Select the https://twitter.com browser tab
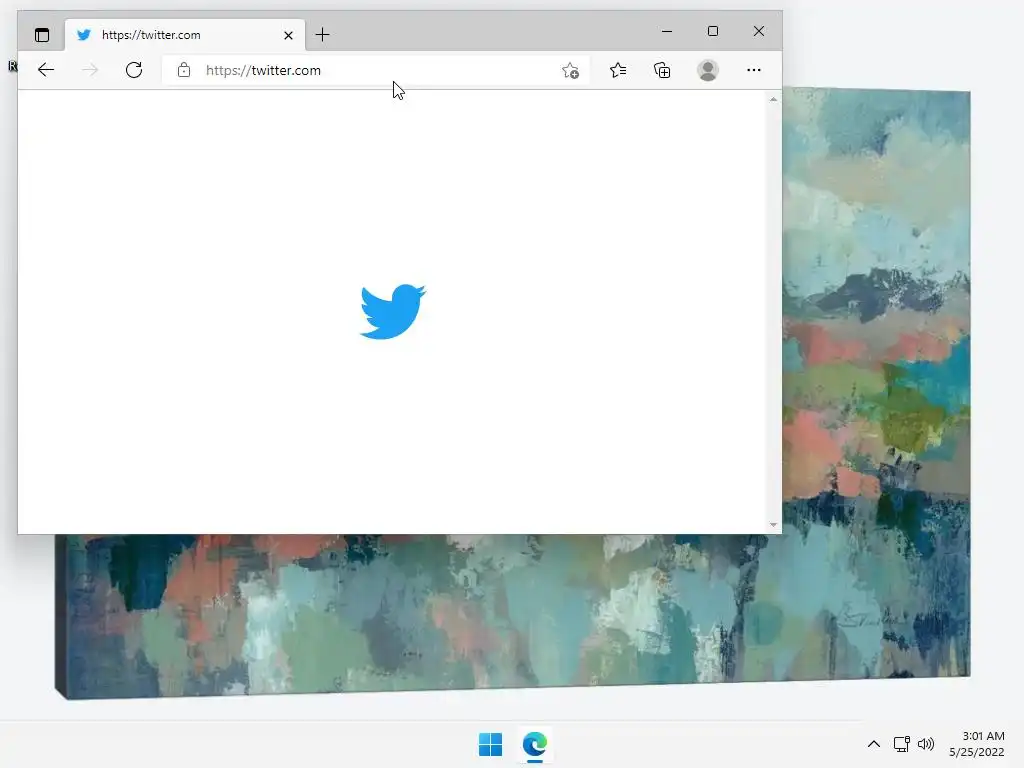Image resolution: width=1024 pixels, height=768 pixels. pyautogui.click(x=185, y=35)
